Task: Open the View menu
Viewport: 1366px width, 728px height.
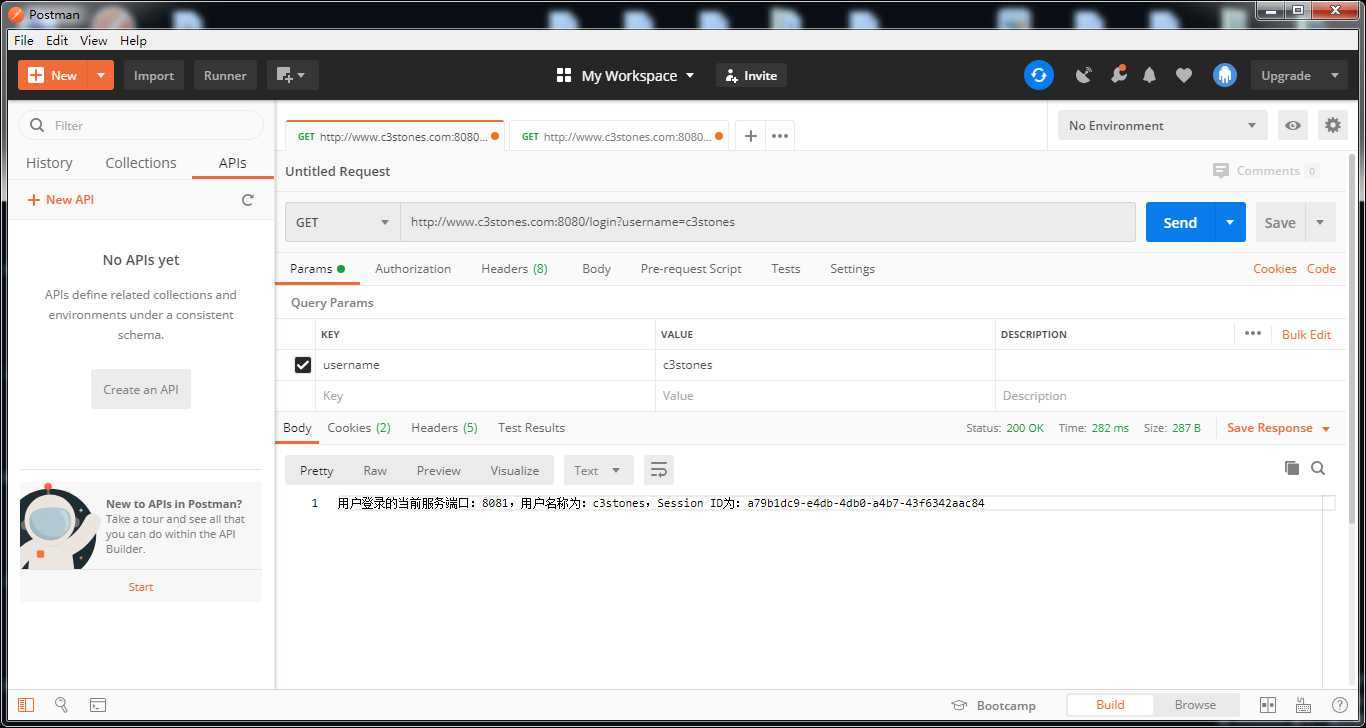Action: (93, 40)
